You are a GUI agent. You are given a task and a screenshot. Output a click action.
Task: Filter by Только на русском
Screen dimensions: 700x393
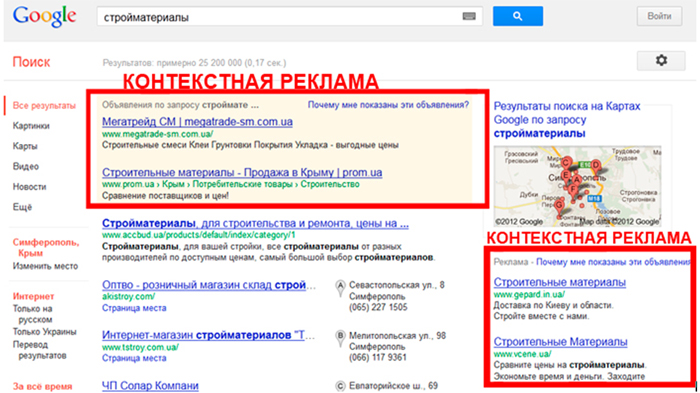(33, 314)
